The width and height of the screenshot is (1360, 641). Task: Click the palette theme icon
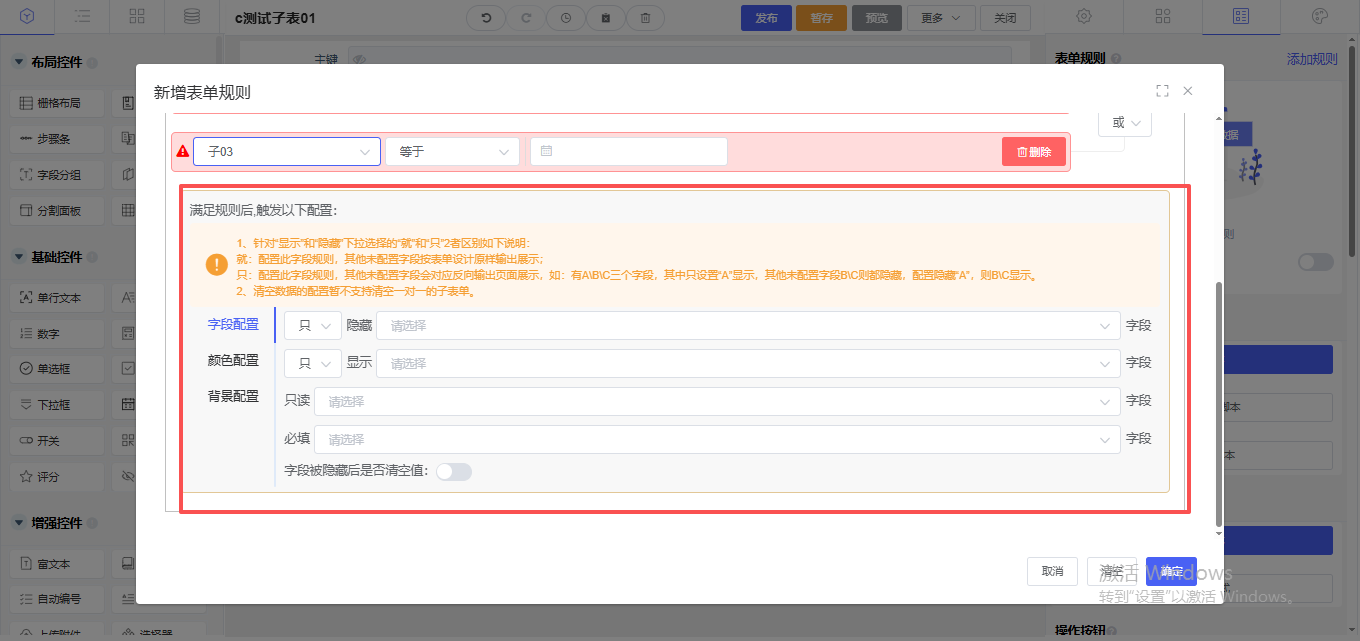[1319, 16]
